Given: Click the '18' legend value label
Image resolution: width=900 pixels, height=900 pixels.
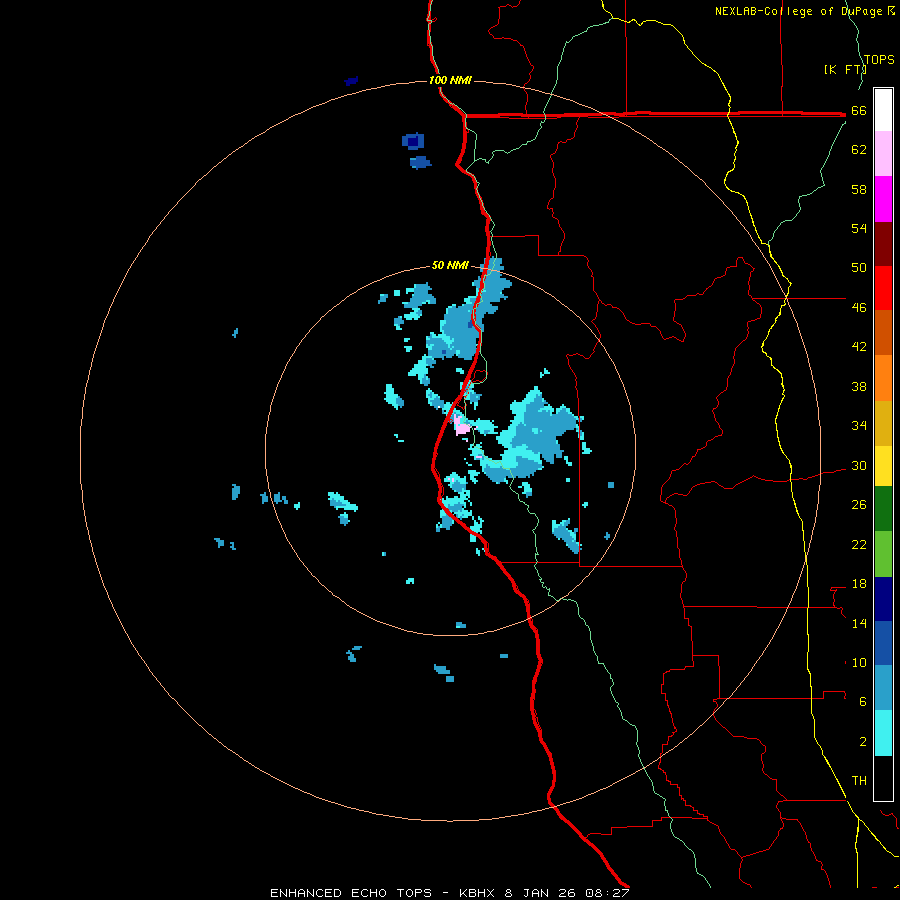Looking at the screenshot, I should [859, 584].
